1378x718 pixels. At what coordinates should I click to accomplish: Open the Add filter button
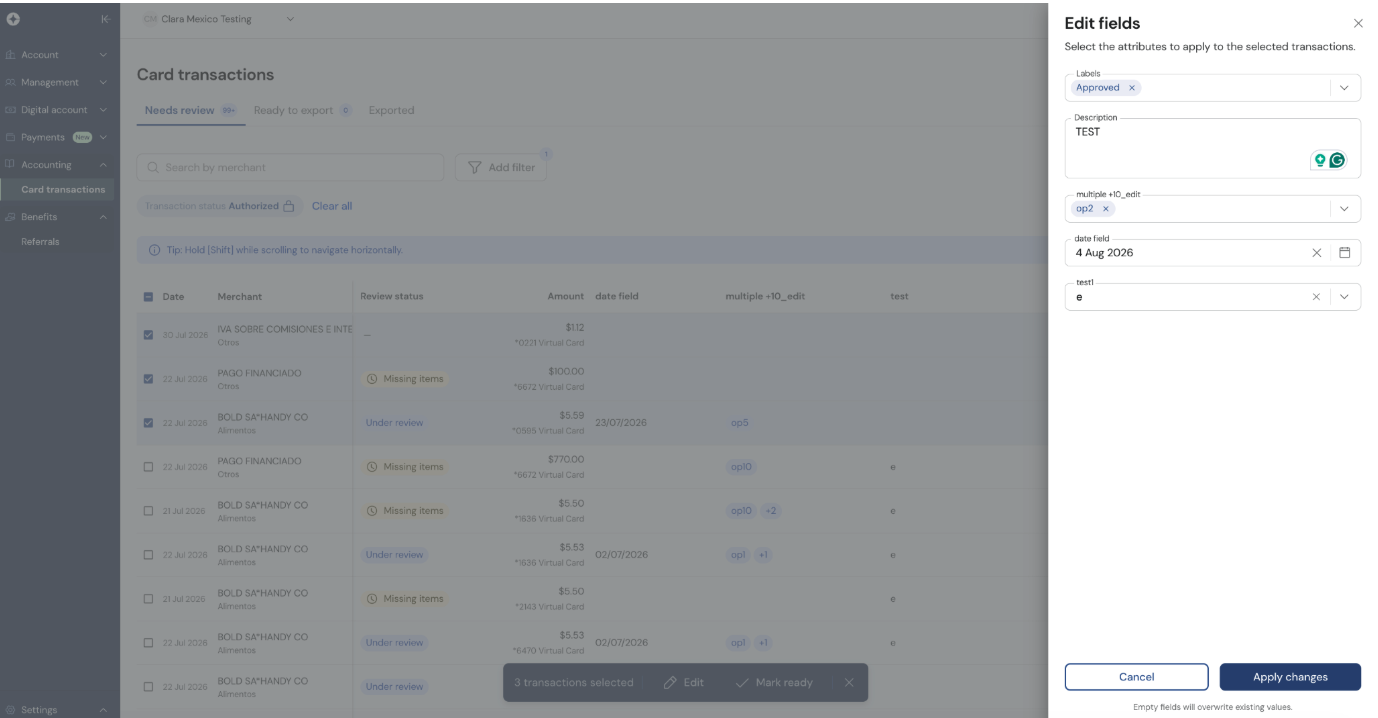pos(500,168)
